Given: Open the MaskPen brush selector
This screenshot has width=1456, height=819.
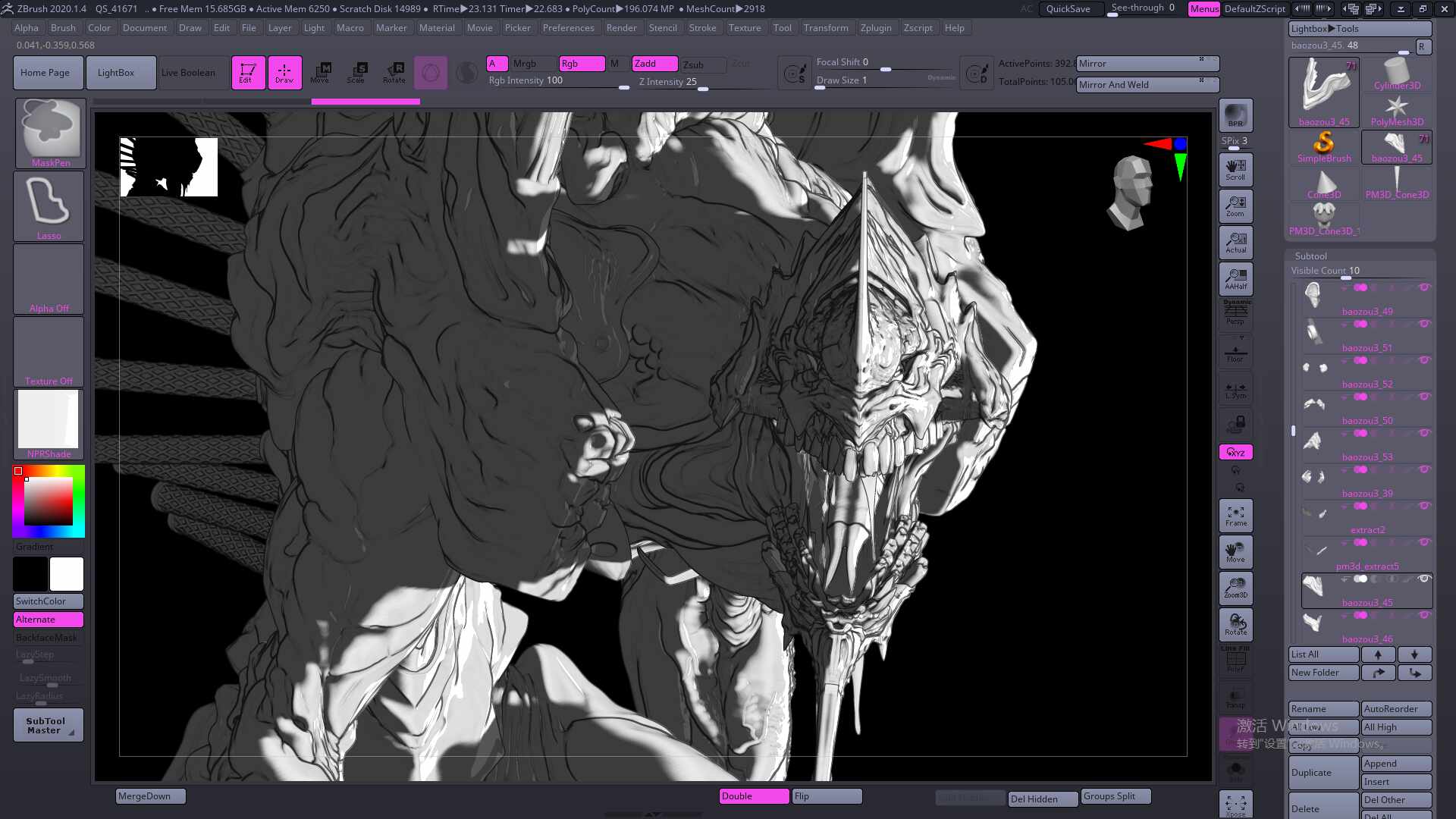Looking at the screenshot, I should coord(50,133).
